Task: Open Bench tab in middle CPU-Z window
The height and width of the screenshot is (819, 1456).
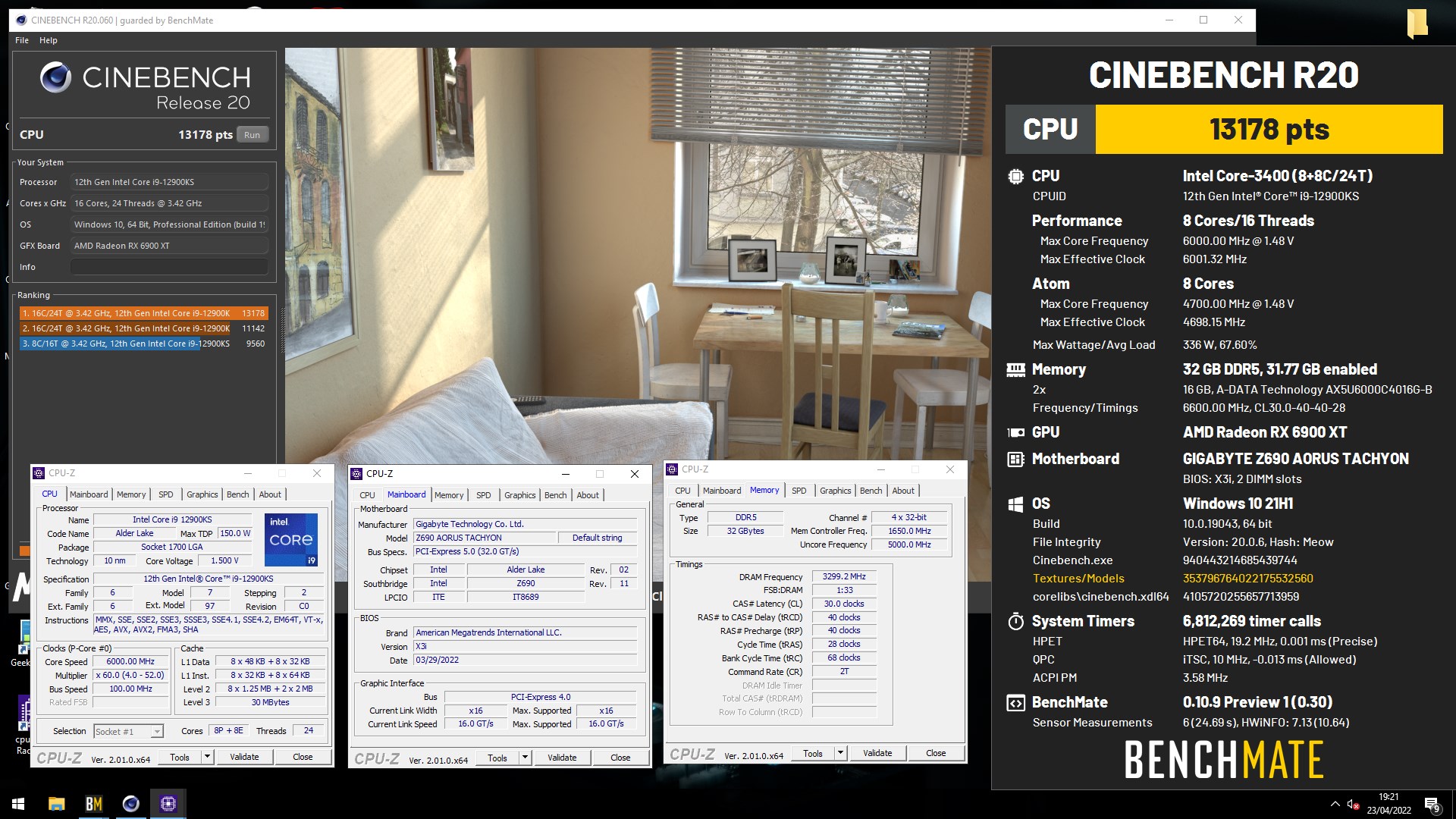Action: point(556,495)
